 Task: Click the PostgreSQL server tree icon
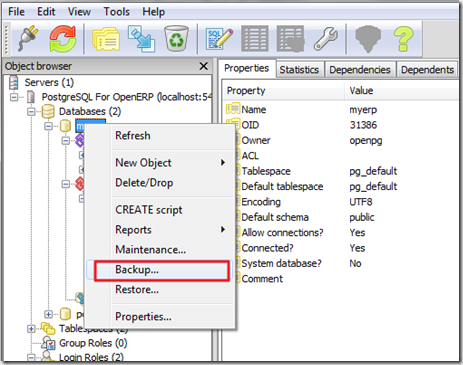point(31,97)
